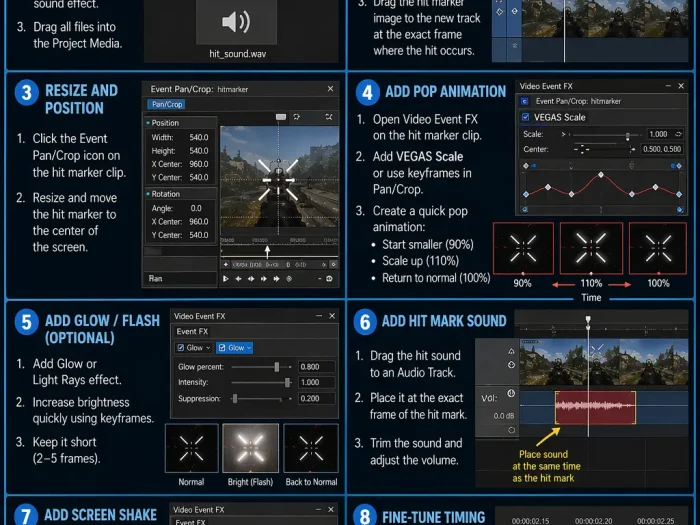Click the dotted-square toolbar icon in Pan/Crop preview
The width and height of the screenshot is (700, 525).
(x=297, y=117)
